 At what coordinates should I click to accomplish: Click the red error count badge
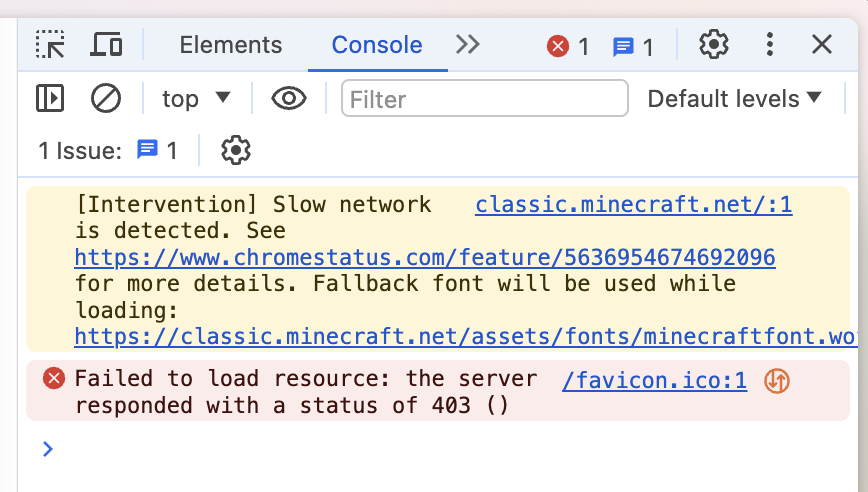(x=568, y=46)
